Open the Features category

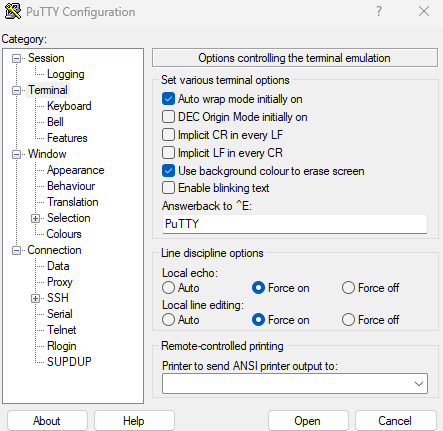pyautogui.click(x=67, y=138)
